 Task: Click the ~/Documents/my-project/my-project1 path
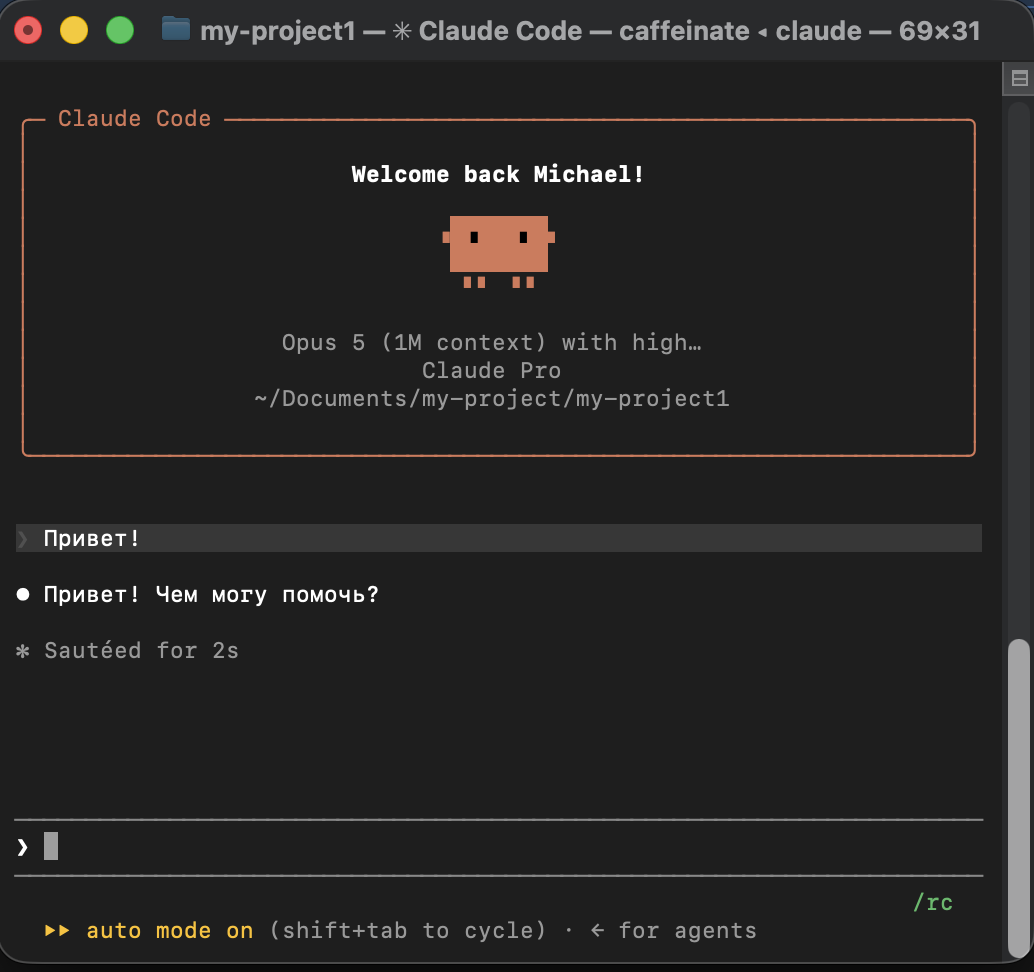[x=492, y=399]
